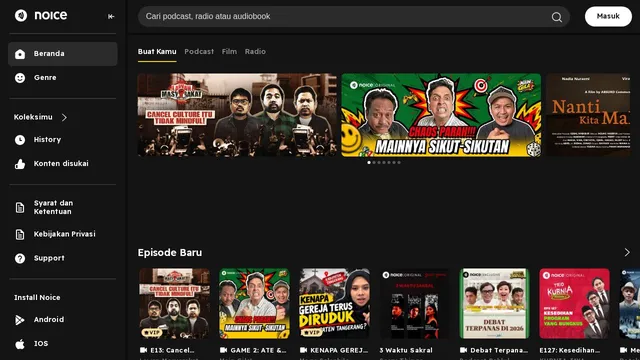Click the E127: Kesedihan episode title
The image size is (640, 360).
click(x=570, y=350)
